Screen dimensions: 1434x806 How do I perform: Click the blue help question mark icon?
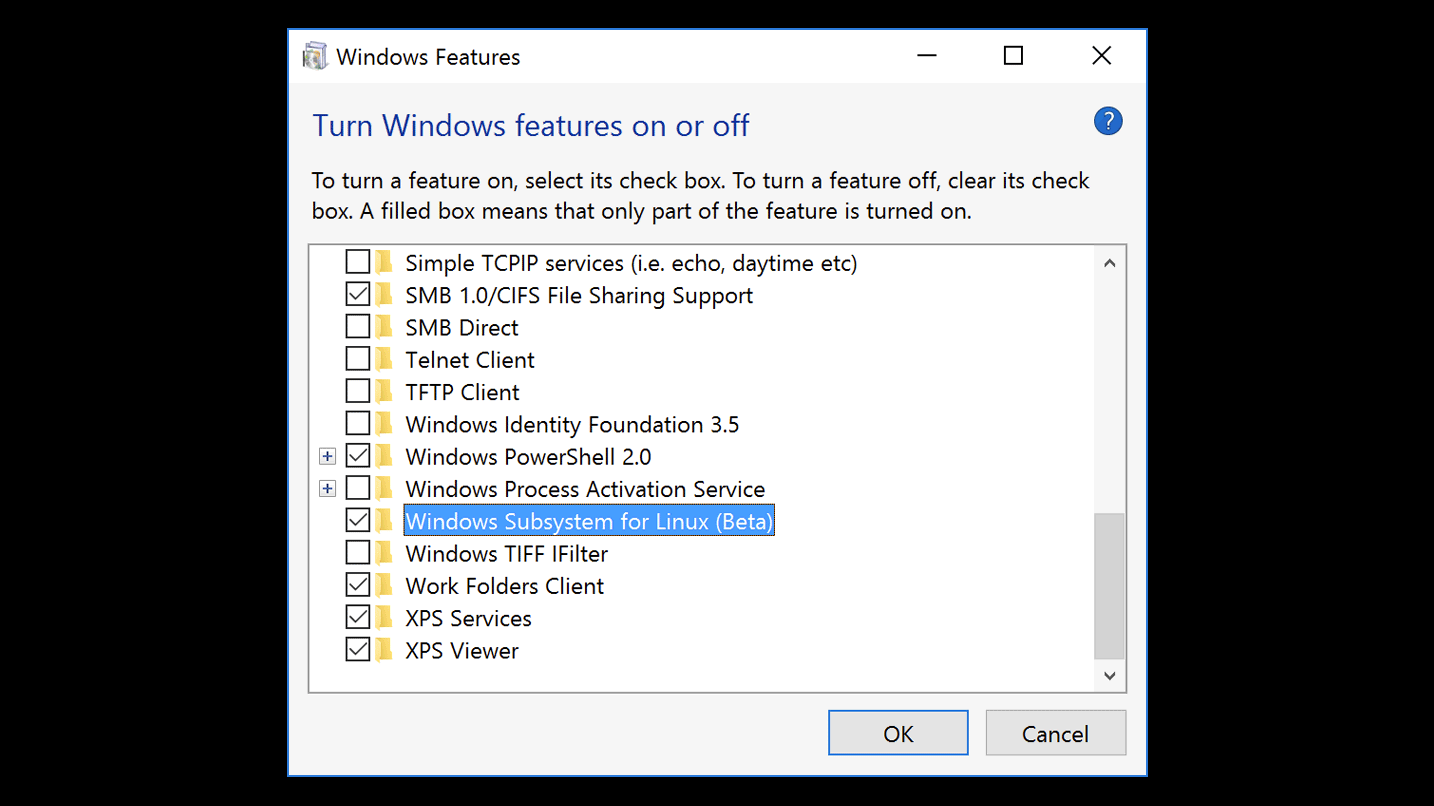pyautogui.click(x=1108, y=122)
